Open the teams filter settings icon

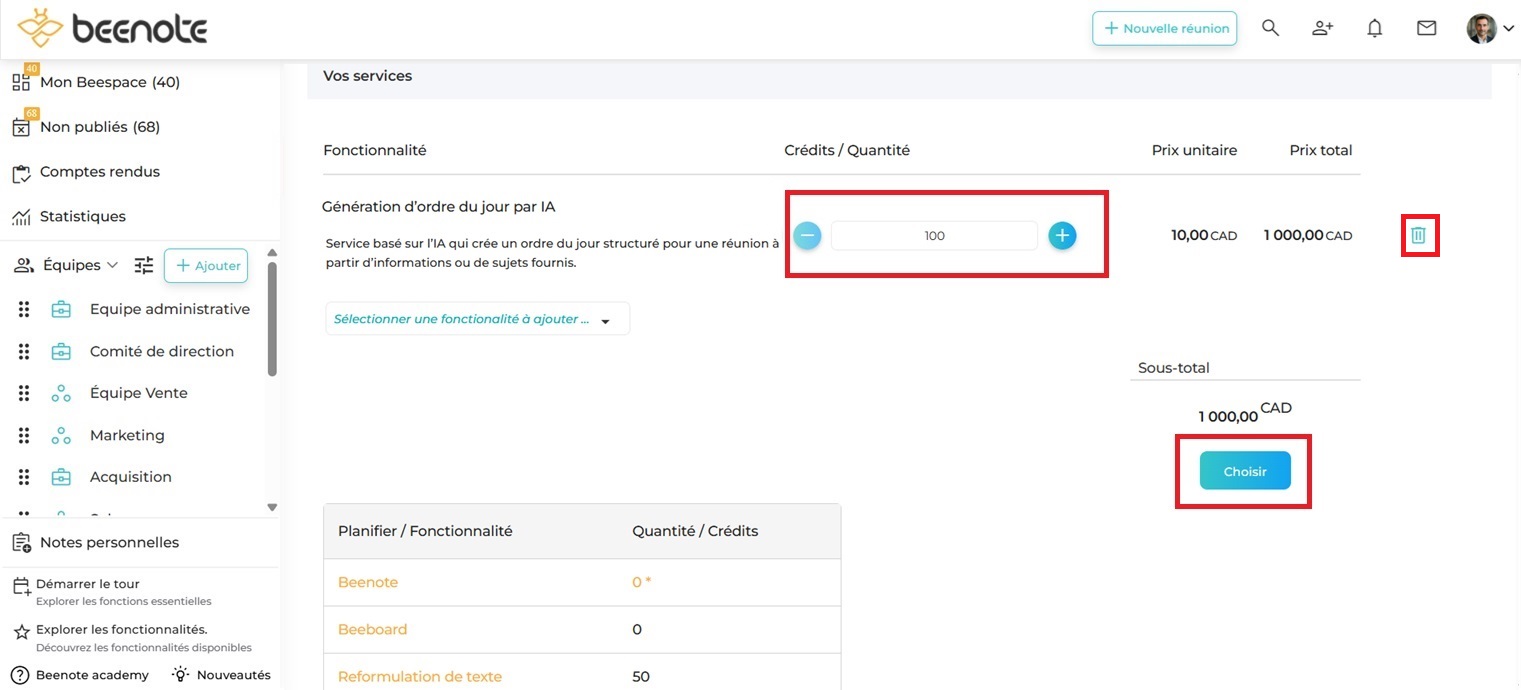click(x=145, y=265)
